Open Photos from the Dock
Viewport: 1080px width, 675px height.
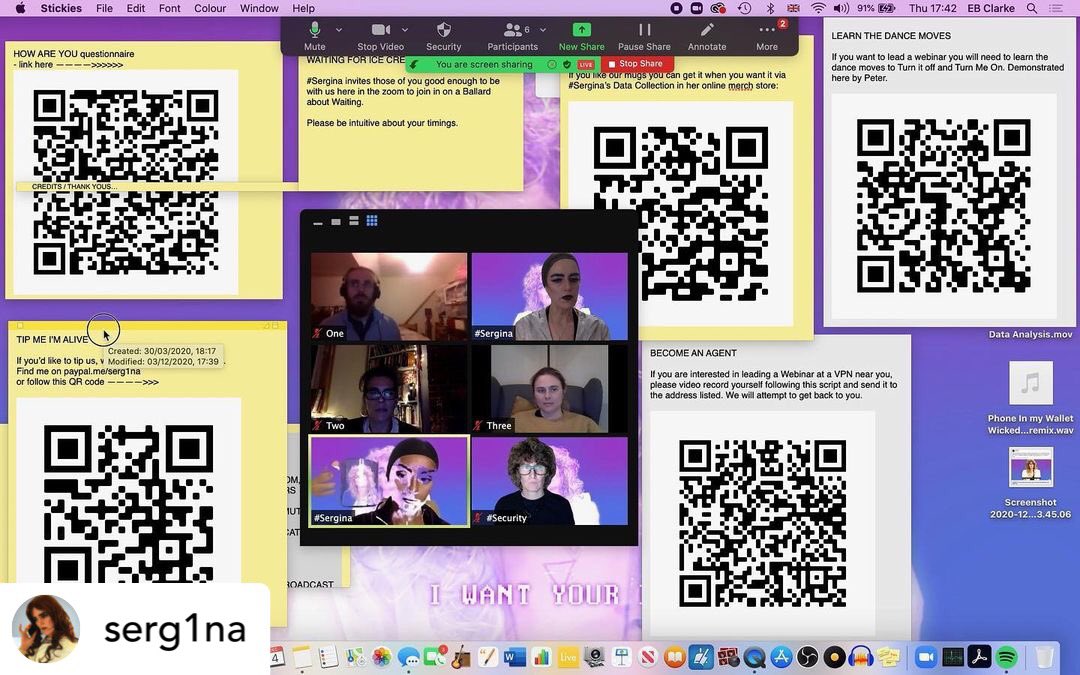382,657
